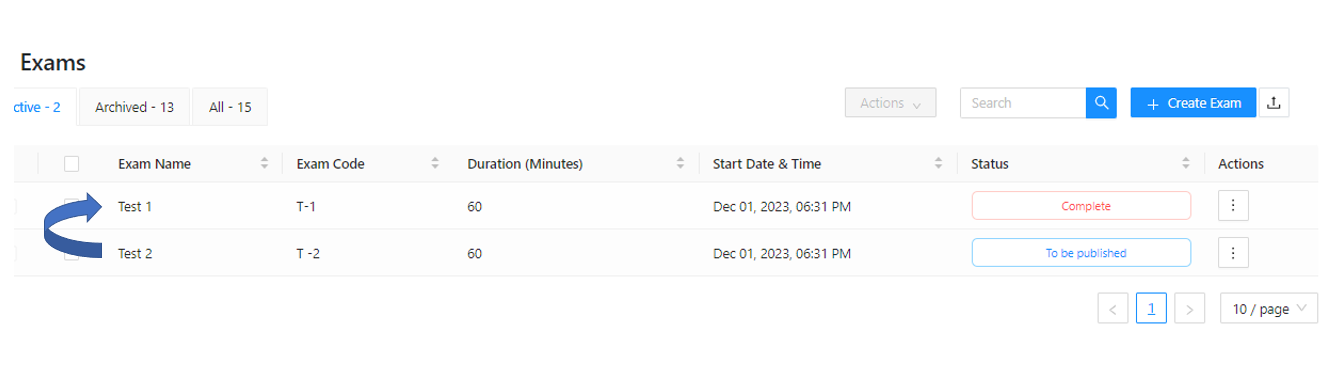Sort by Start Date & Time arrows
This screenshot has width=1337, height=368.
(938, 164)
